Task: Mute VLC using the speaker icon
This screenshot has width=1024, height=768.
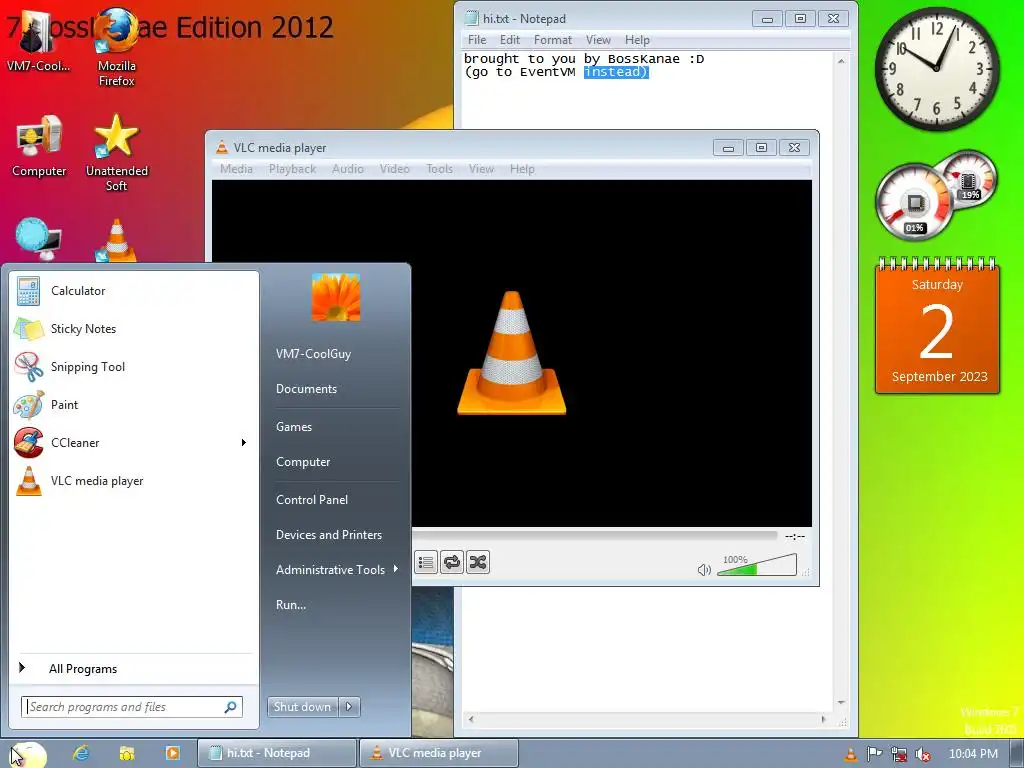Action: tap(703, 569)
